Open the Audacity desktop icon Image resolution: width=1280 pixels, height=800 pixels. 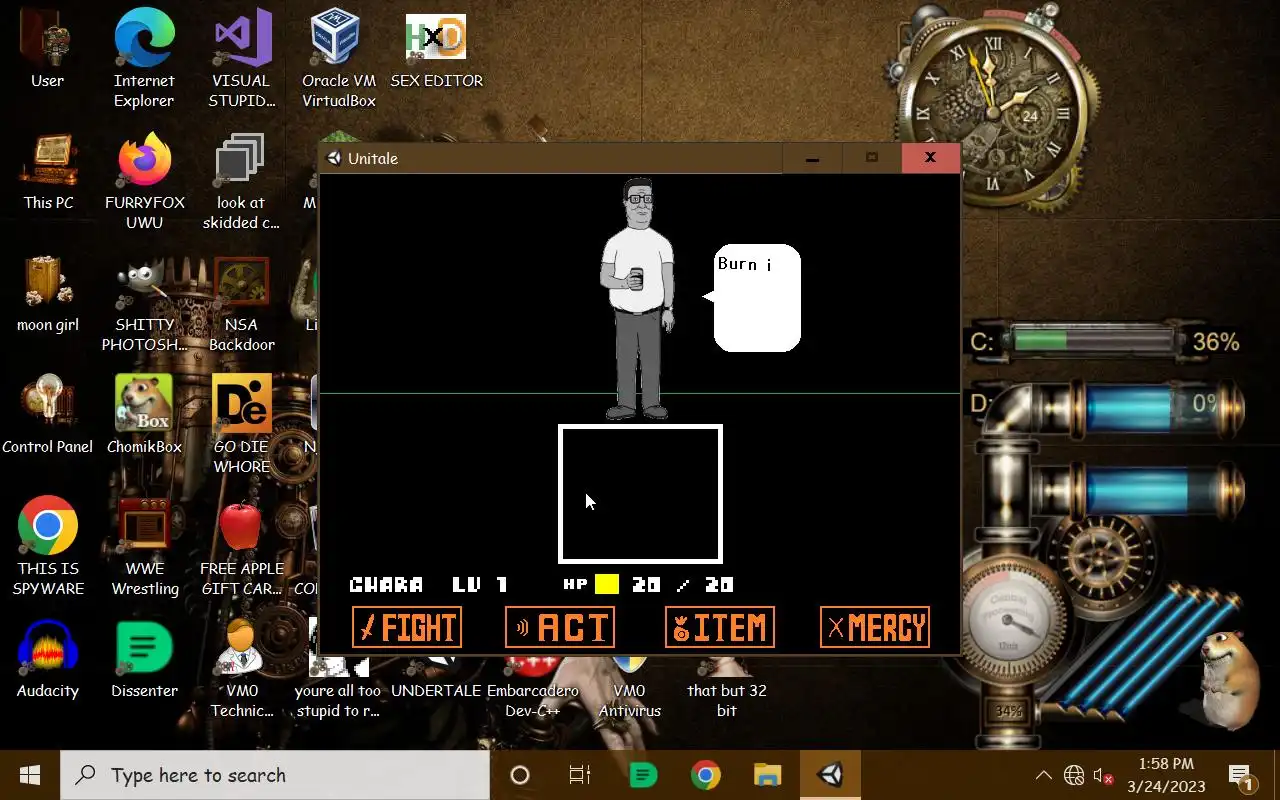48,660
